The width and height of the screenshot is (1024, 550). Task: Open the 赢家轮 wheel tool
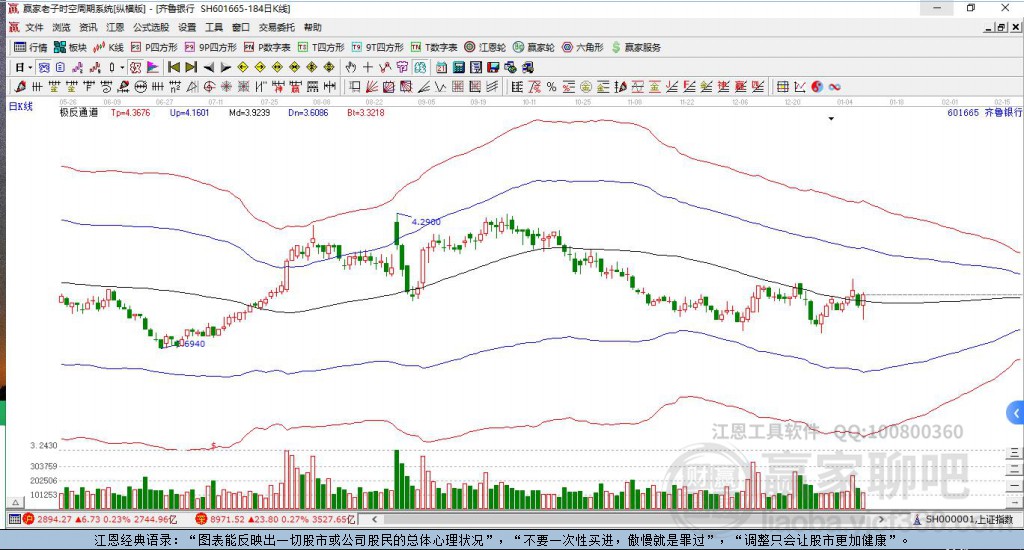[x=534, y=47]
